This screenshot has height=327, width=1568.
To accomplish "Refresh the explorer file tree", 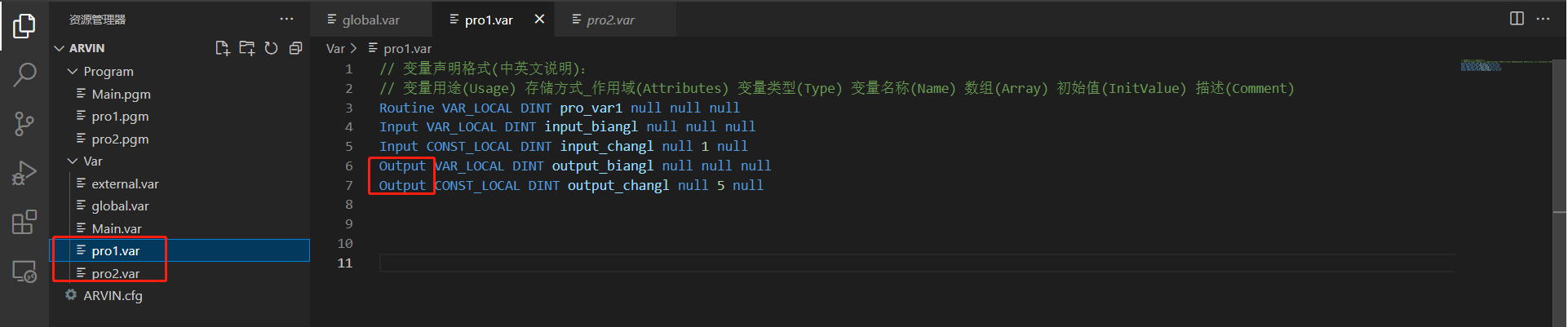I will [271, 48].
